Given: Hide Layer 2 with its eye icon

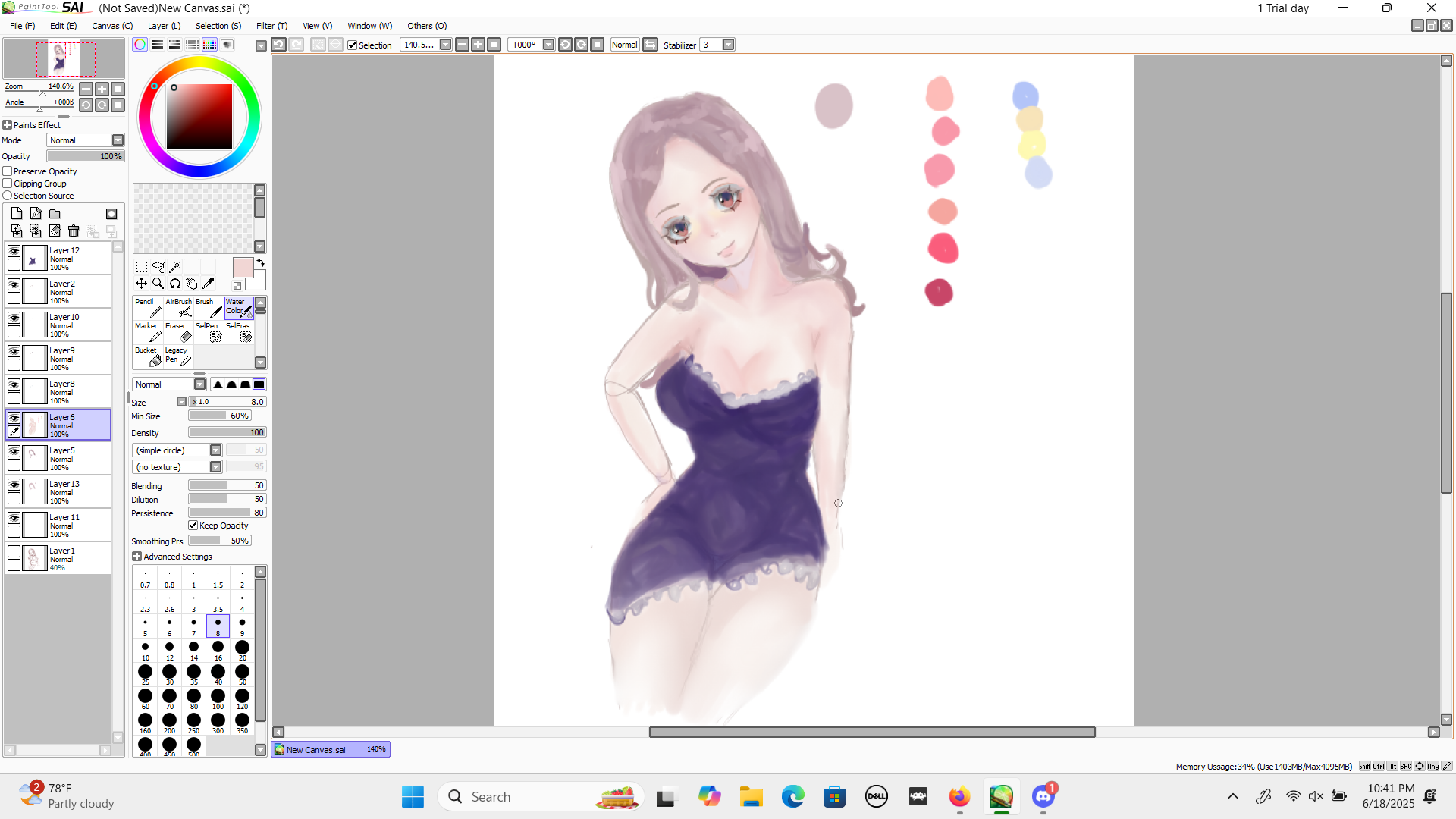Looking at the screenshot, I should pyautogui.click(x=14, y=284).
